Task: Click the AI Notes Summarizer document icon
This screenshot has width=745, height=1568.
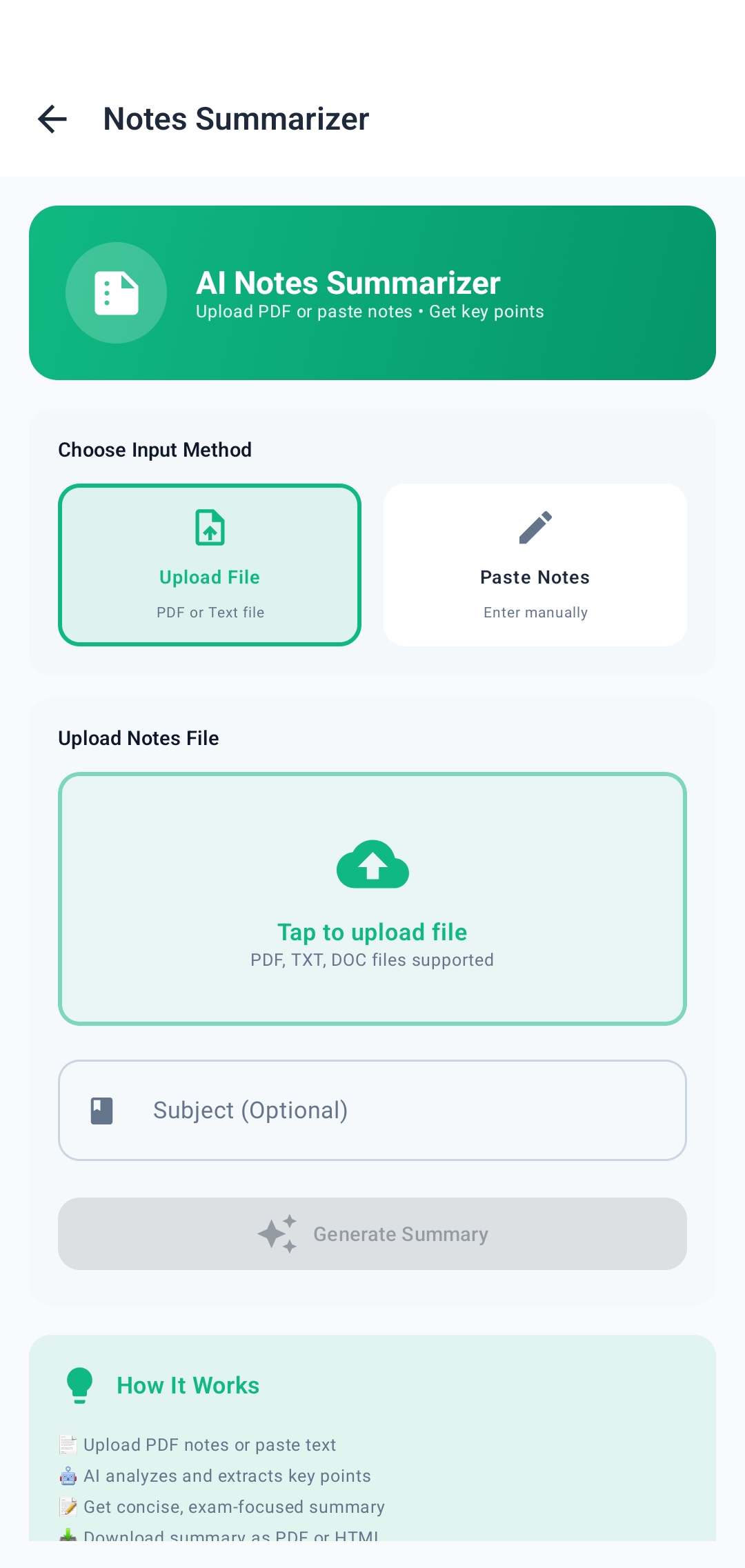Action: pos(116,293)
